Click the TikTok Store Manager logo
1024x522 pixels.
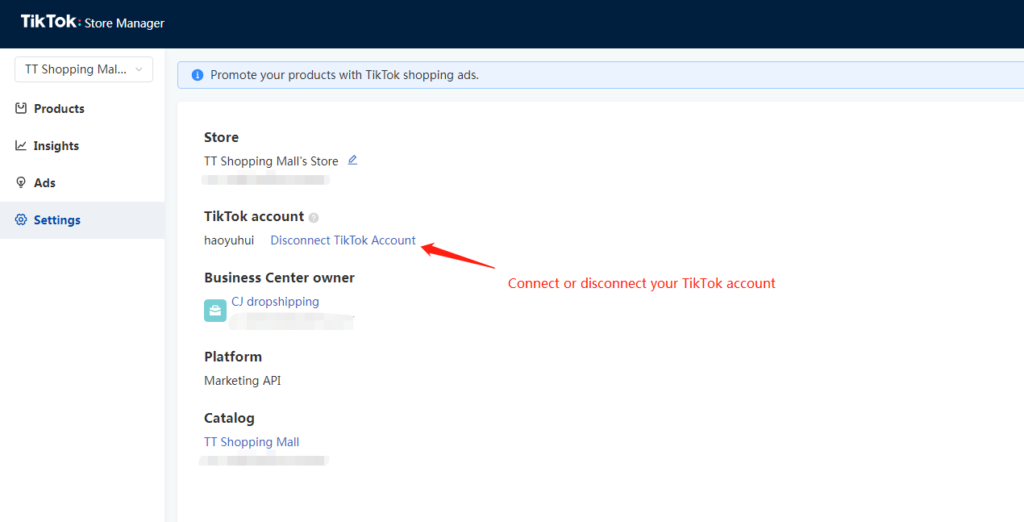92,22
